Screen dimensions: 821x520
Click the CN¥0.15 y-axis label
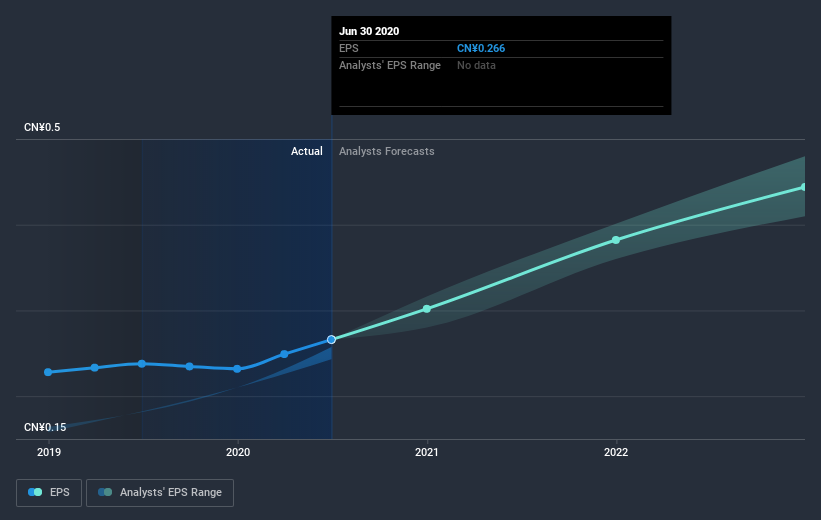pos(45,427)
